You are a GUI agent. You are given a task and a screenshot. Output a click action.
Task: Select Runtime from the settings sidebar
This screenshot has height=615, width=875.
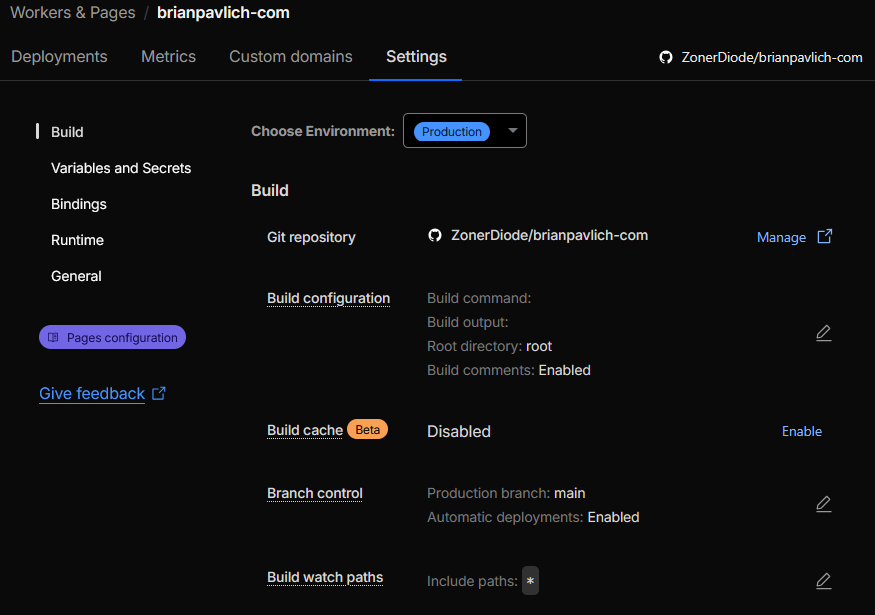coord(78,240)
